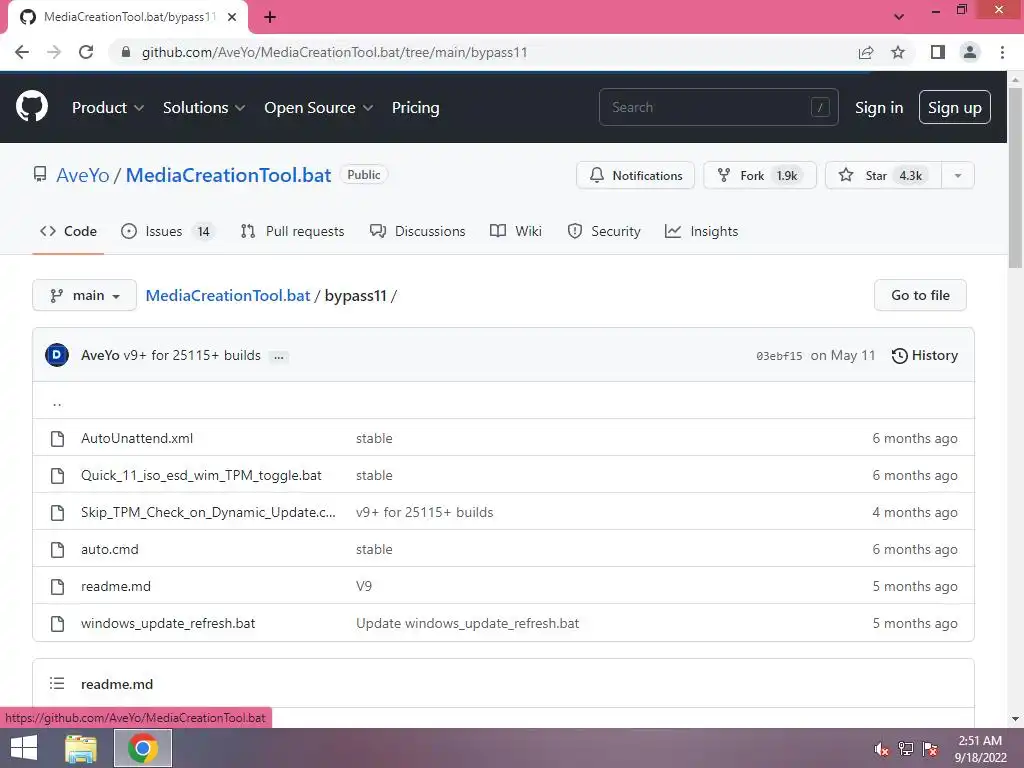Screen dimensions: 1024x768
Task: Open the tab search chevron in title bar
Action: (x=899, y=17)
